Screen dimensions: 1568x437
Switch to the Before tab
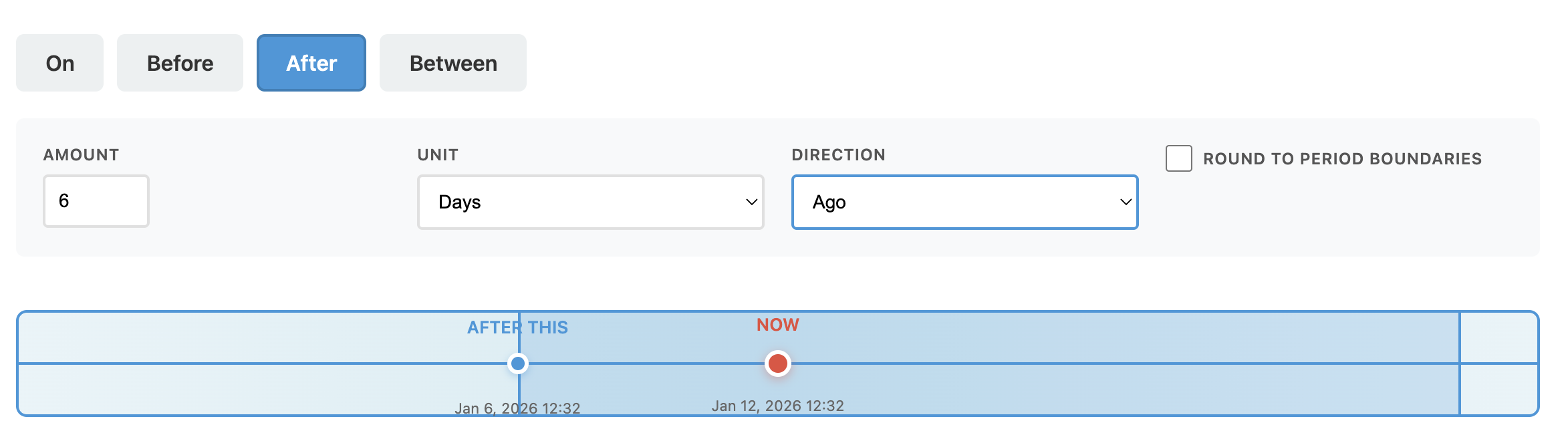[x=179, y=62]
